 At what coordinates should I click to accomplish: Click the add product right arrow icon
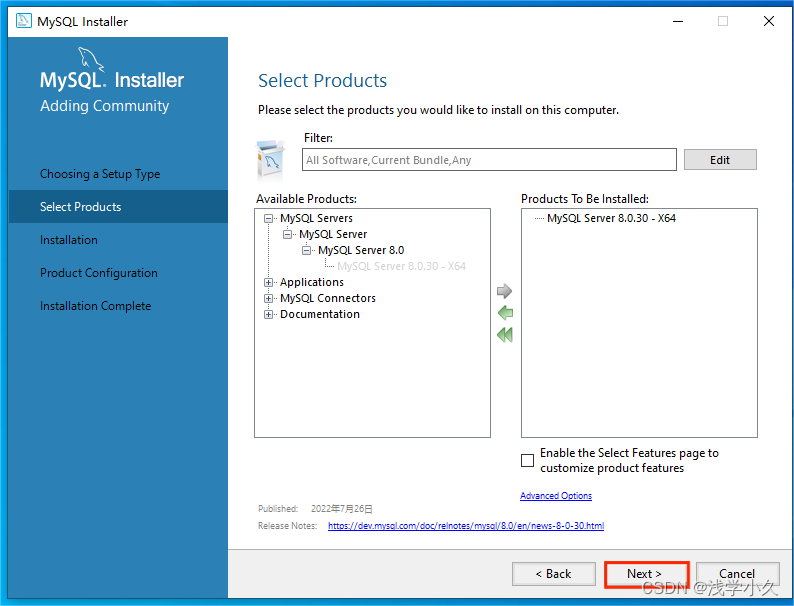pyautogui.click(x=504, y=291)
